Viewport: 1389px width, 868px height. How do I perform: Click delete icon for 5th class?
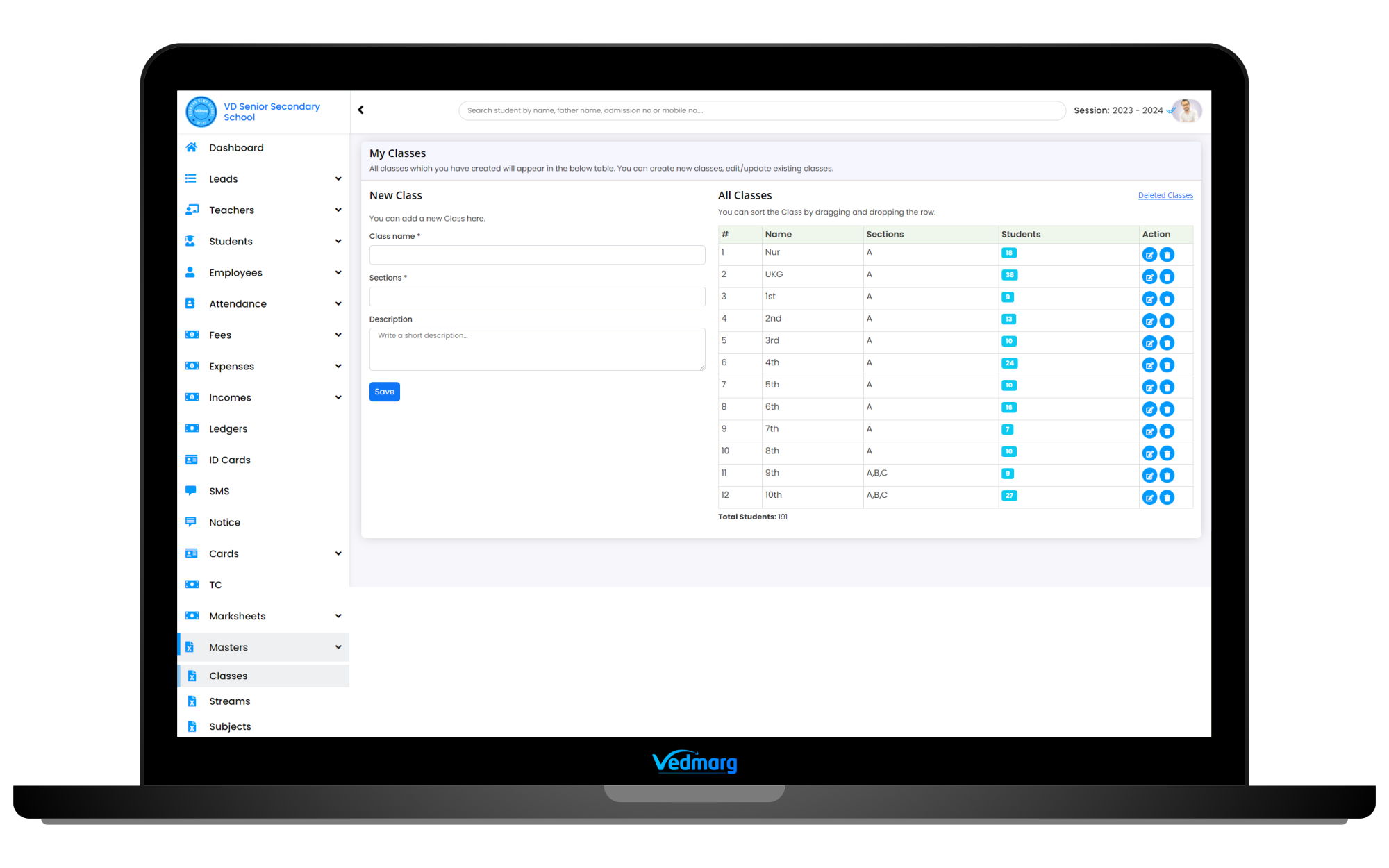click(x=1167, y=387)
